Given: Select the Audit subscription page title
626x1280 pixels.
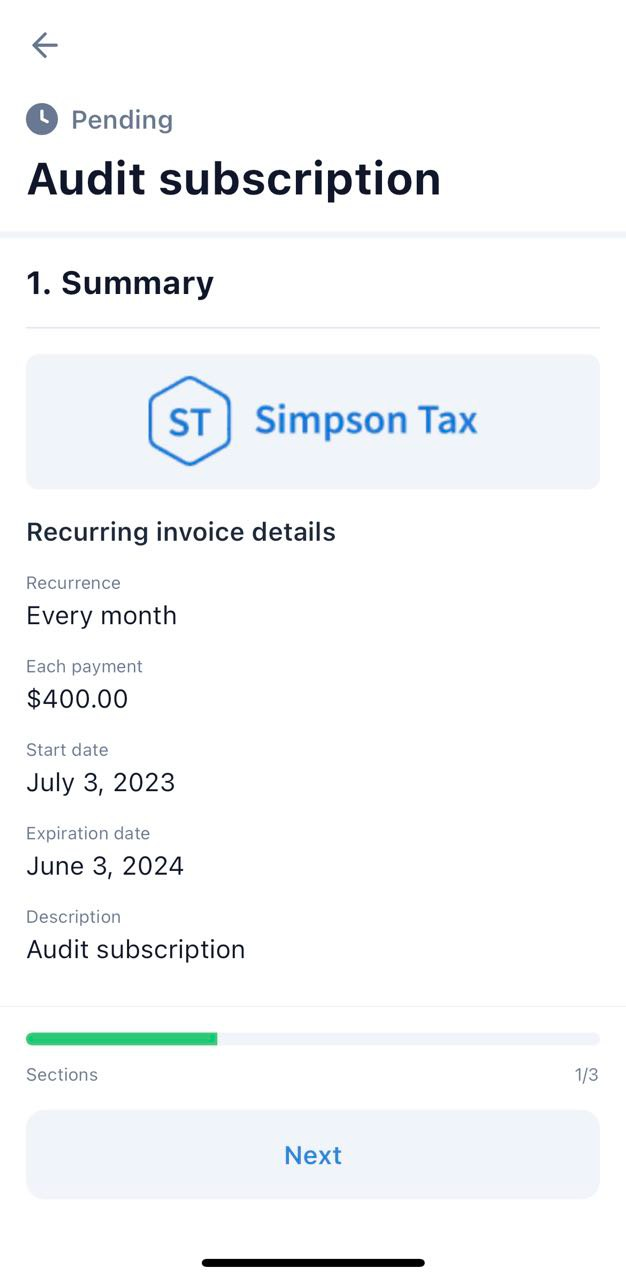Looking at the screenshot, I should click(234, 179).
